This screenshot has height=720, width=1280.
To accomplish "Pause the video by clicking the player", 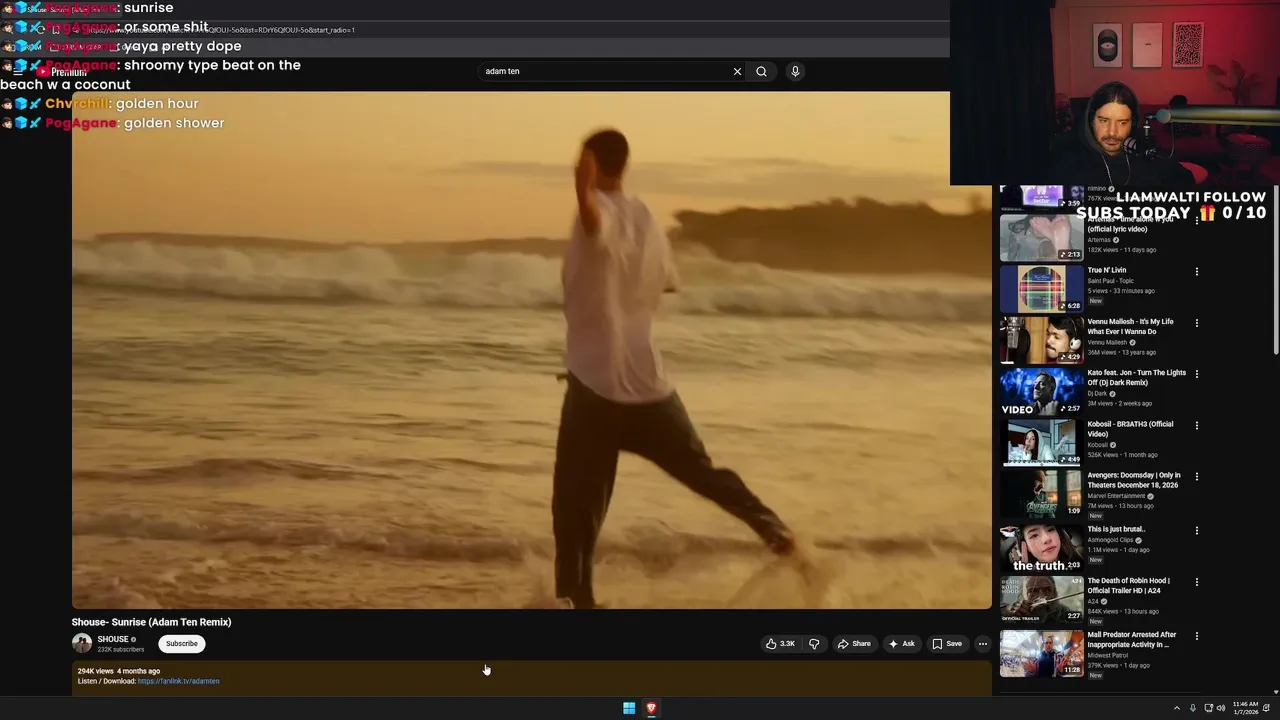I will 531,350.
